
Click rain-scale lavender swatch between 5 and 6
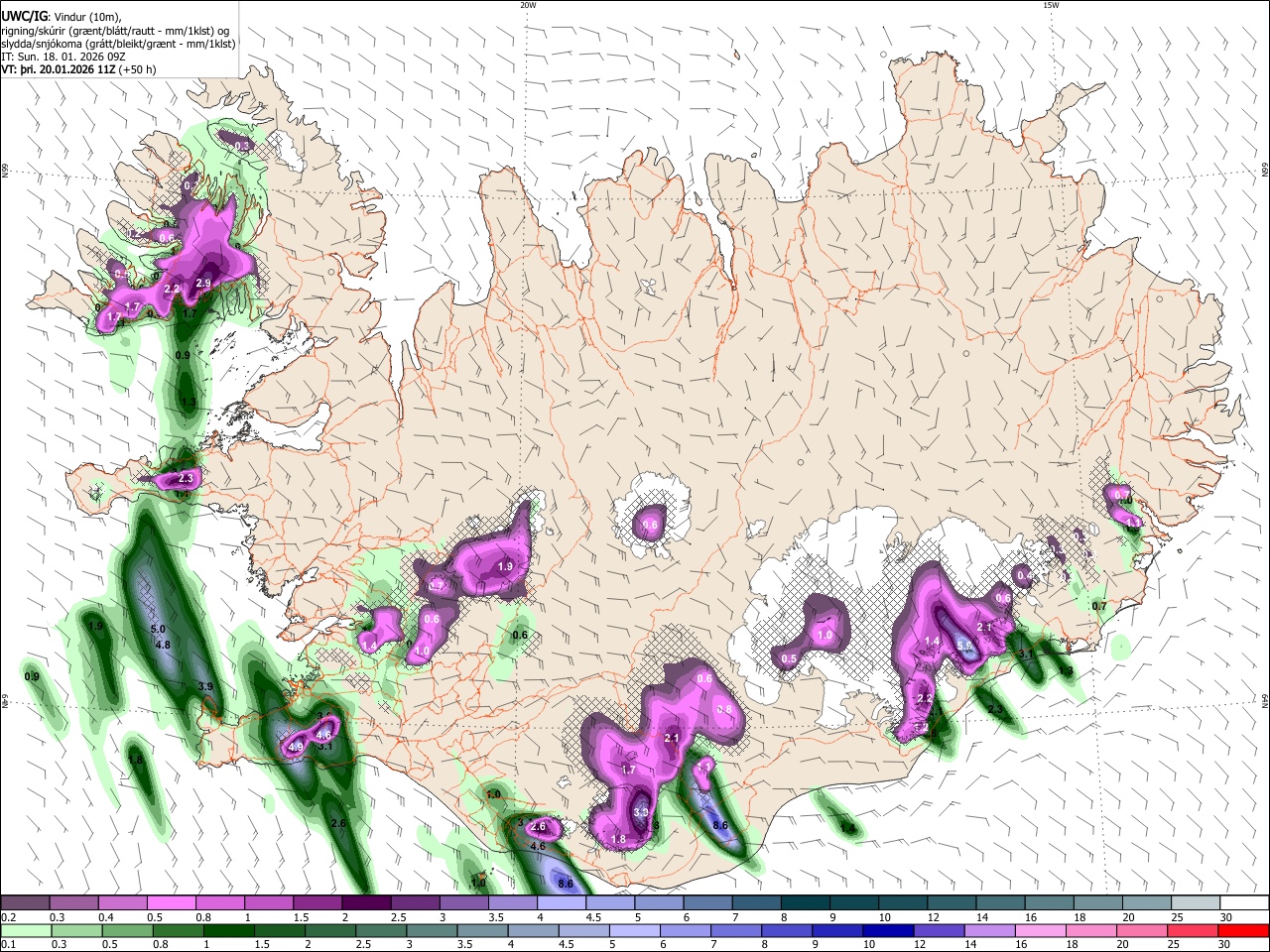634,931
